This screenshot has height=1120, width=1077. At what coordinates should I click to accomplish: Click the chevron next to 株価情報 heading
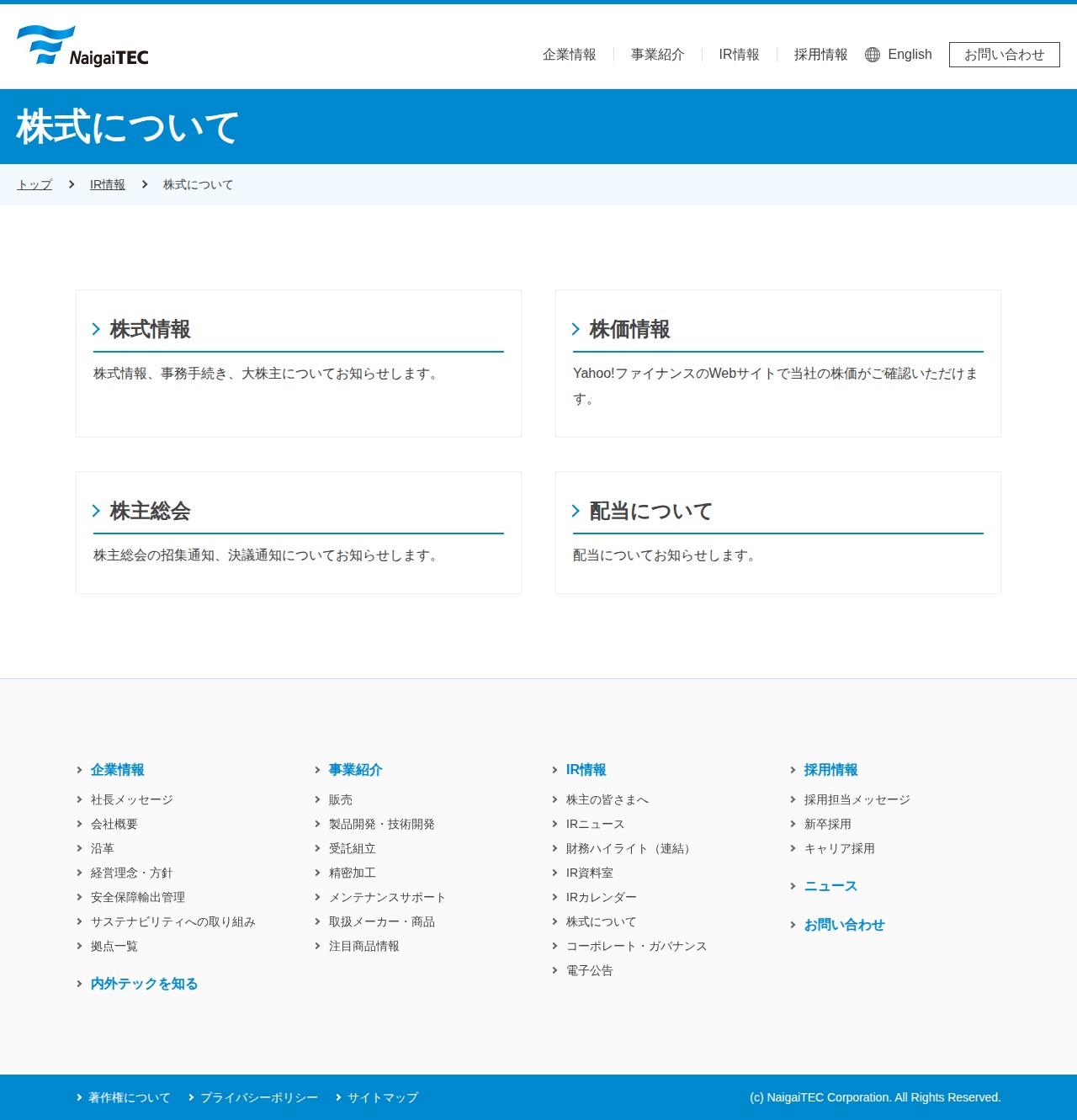[576, 329]
